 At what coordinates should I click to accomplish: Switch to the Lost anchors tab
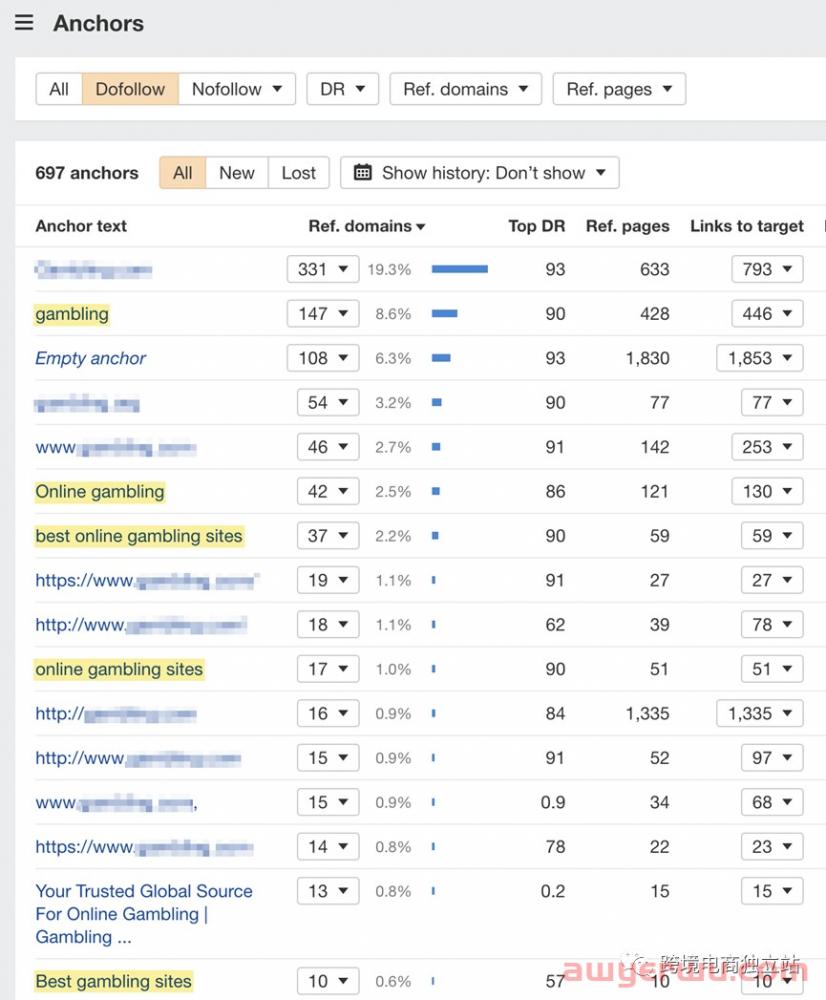click(x=299, y=173)
